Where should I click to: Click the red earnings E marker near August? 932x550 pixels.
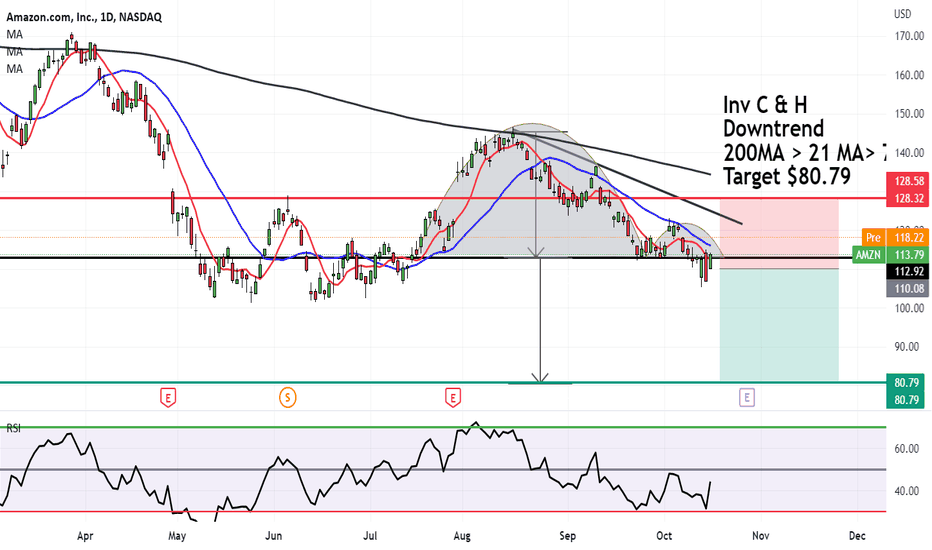click(x=453, y=397)
